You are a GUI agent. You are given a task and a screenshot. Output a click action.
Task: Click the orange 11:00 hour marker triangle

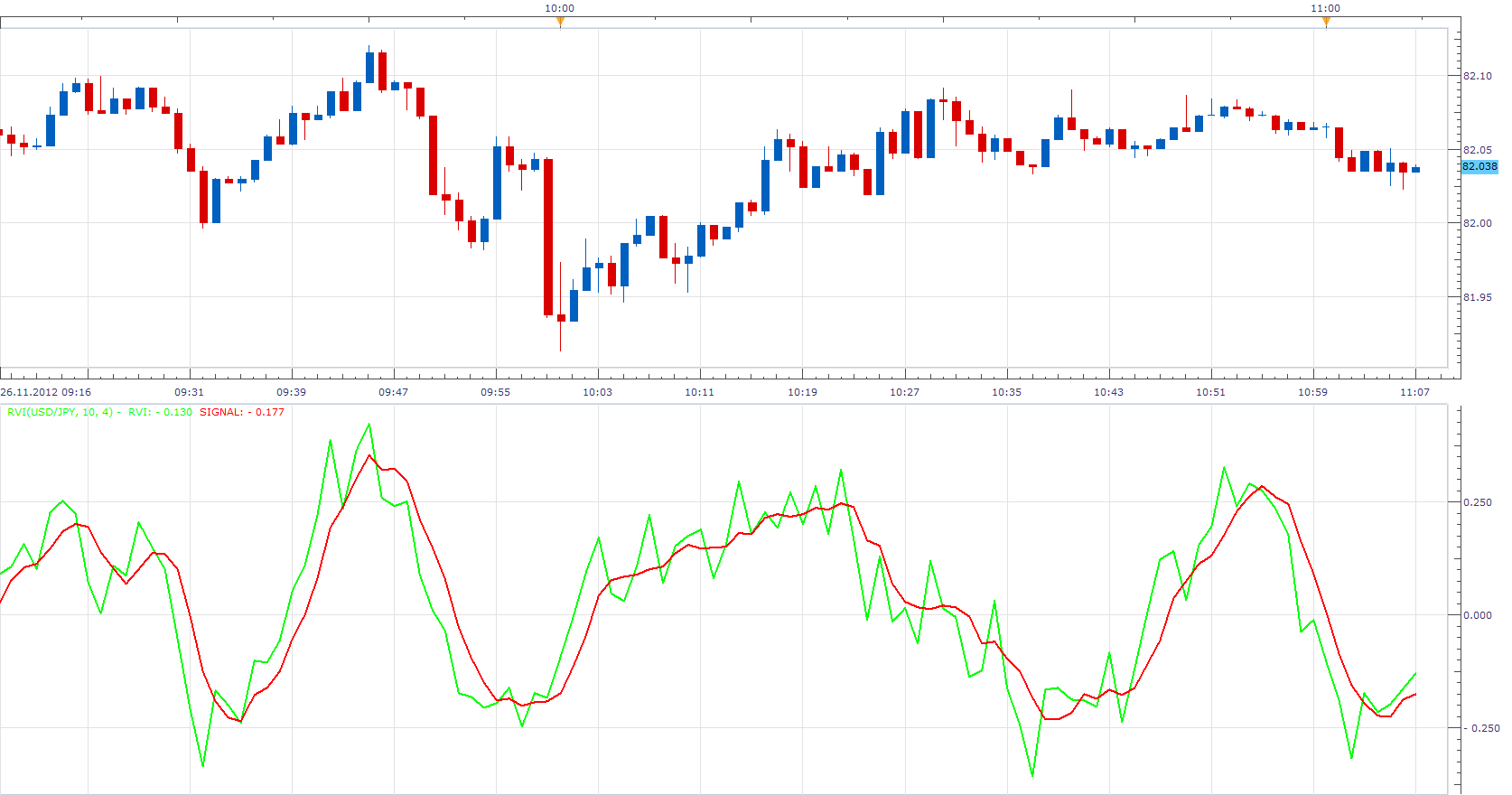1326,22
